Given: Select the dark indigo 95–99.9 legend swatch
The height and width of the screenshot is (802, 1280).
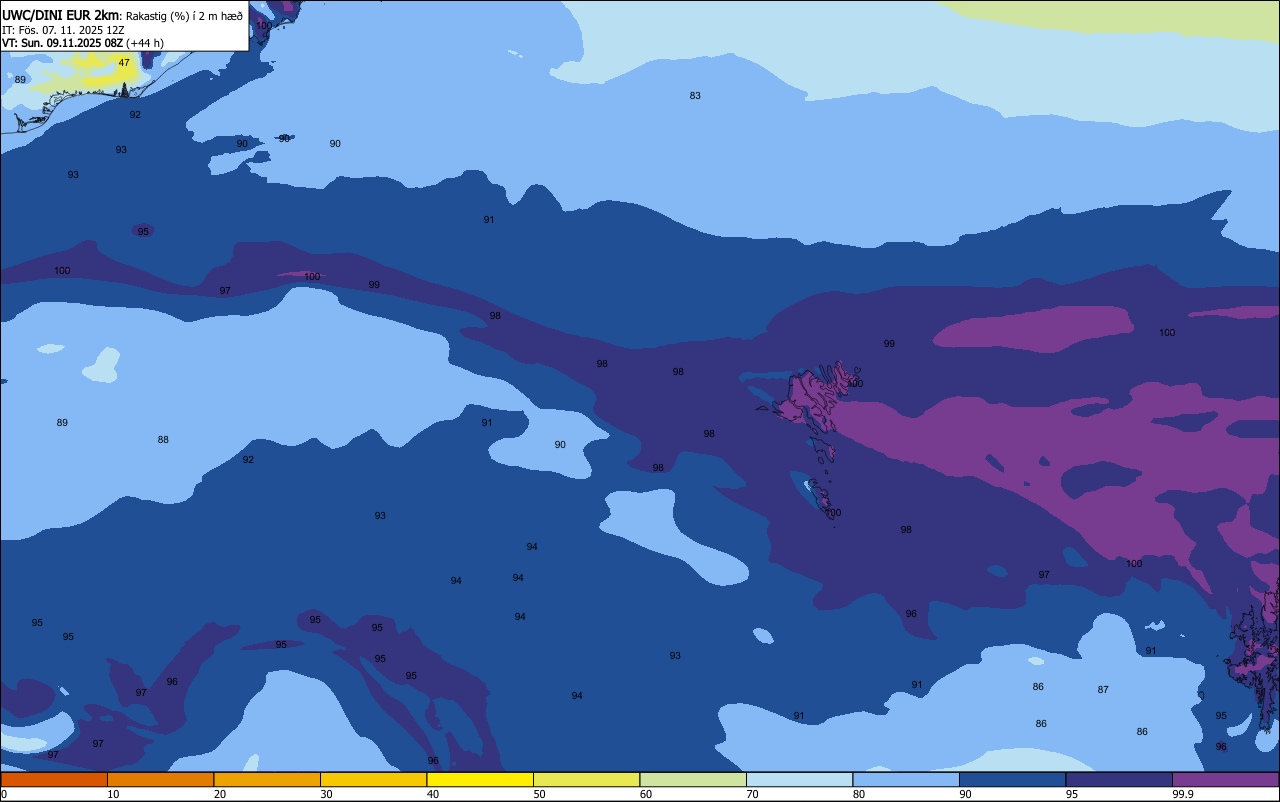Looking at the screenshot, I should (x=1119, y=779).
